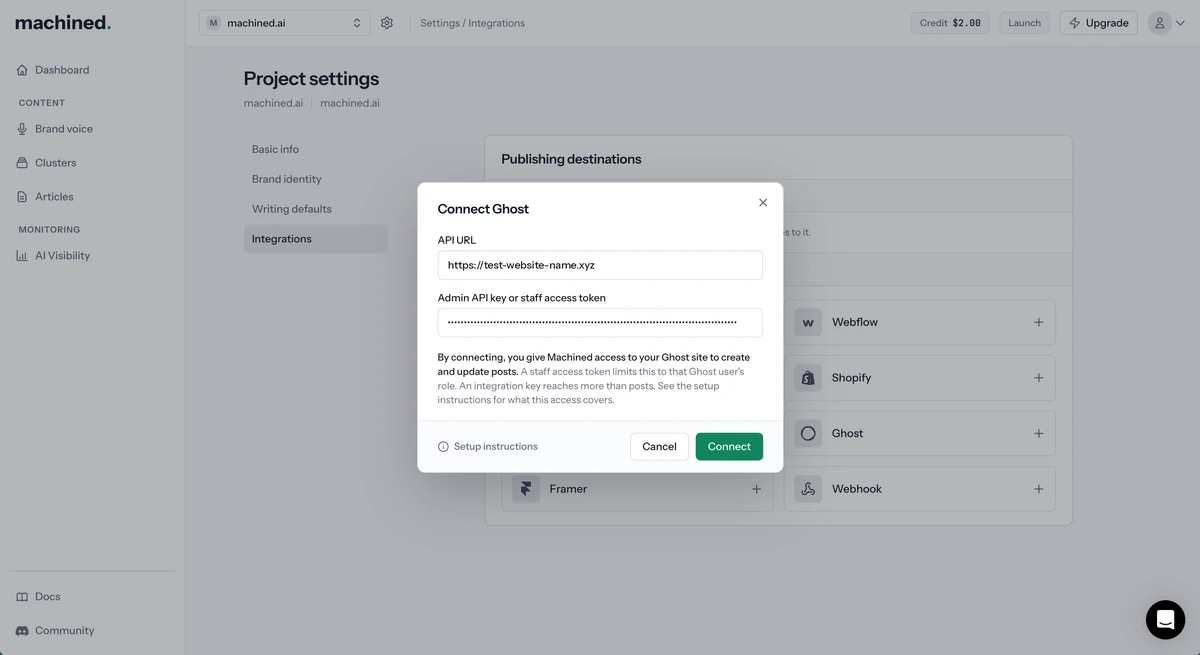Click the Project settings title
This screenshot has width=1200, height=655.
(311, 79)
